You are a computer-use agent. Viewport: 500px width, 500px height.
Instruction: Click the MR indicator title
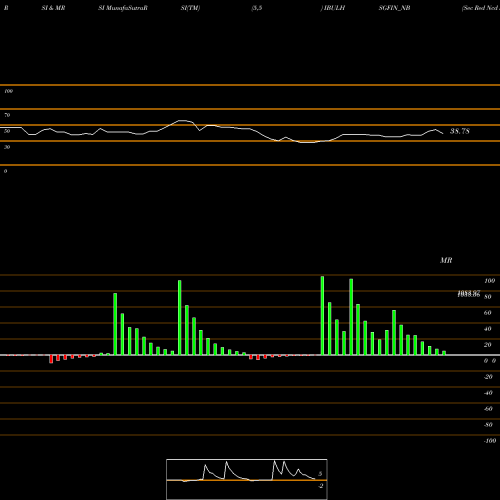(446, 260)
